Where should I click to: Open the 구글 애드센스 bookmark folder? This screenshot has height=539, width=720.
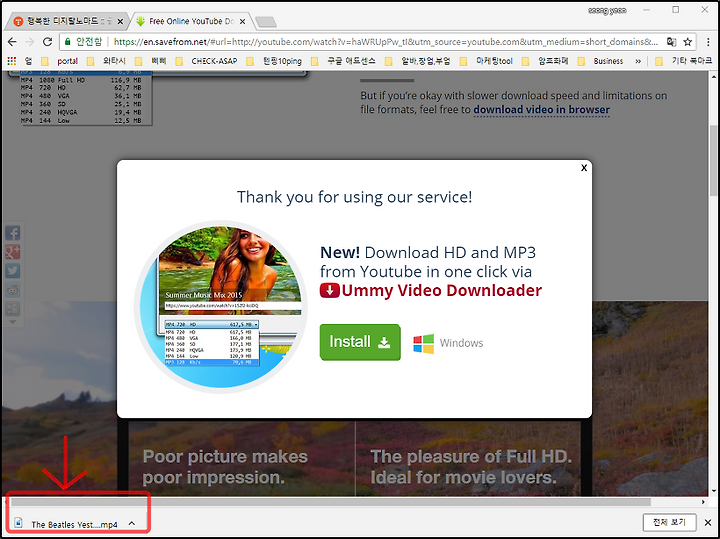[x=344, y=61]
